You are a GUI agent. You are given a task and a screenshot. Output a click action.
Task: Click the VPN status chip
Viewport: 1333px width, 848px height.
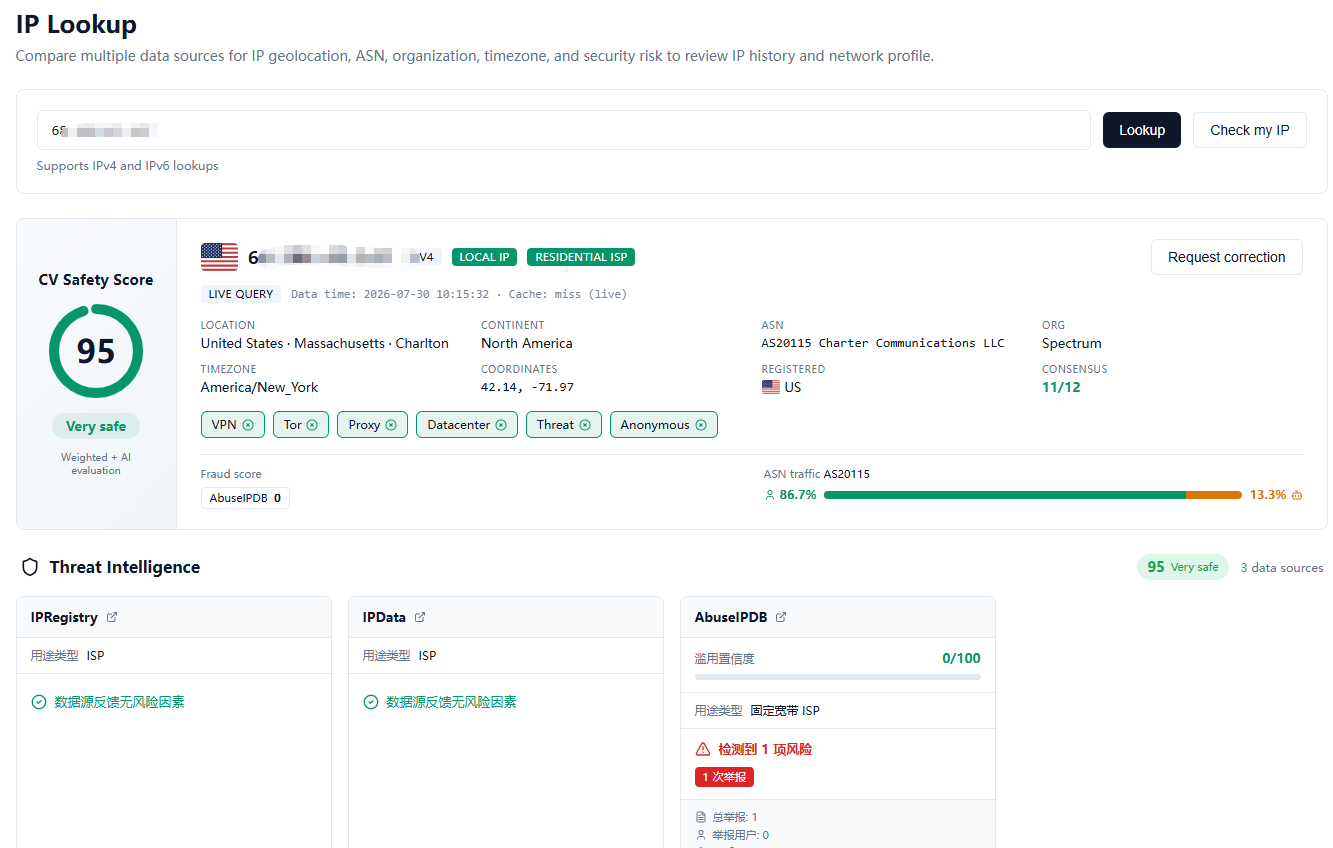tap(233, 425)
